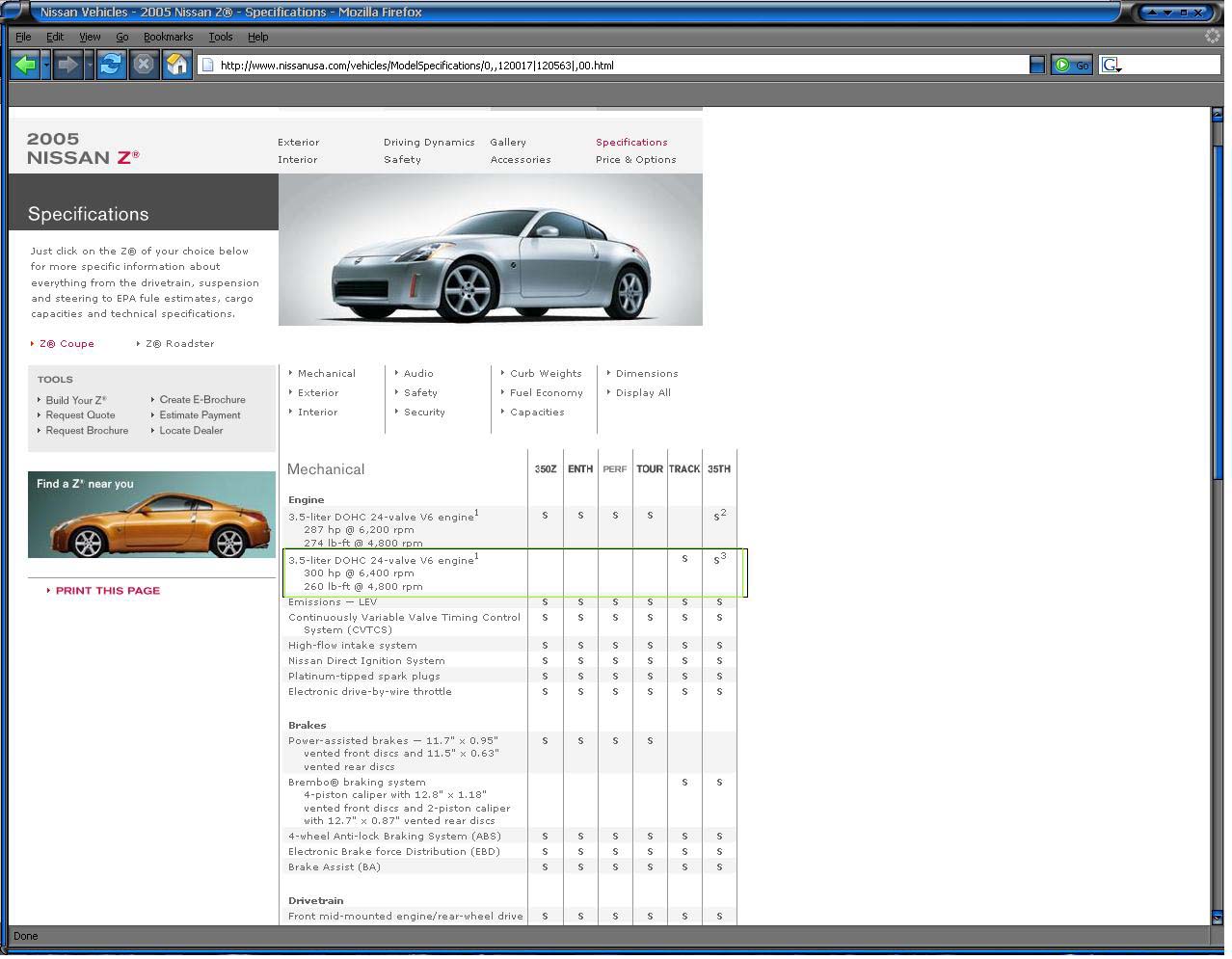1232x959 pixels.
Task: Click the search engine icon in search box
Action: click(x=1111, y=65)
